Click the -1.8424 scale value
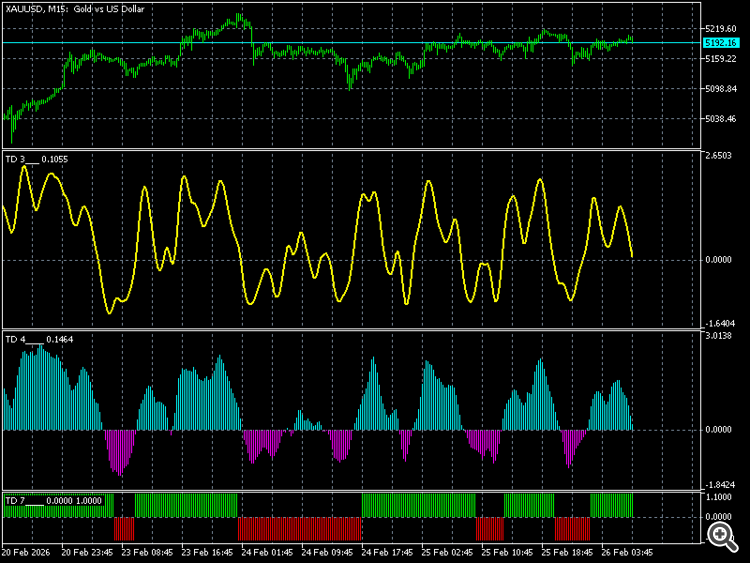Screen dimensions: 750x563 point(718,485)
